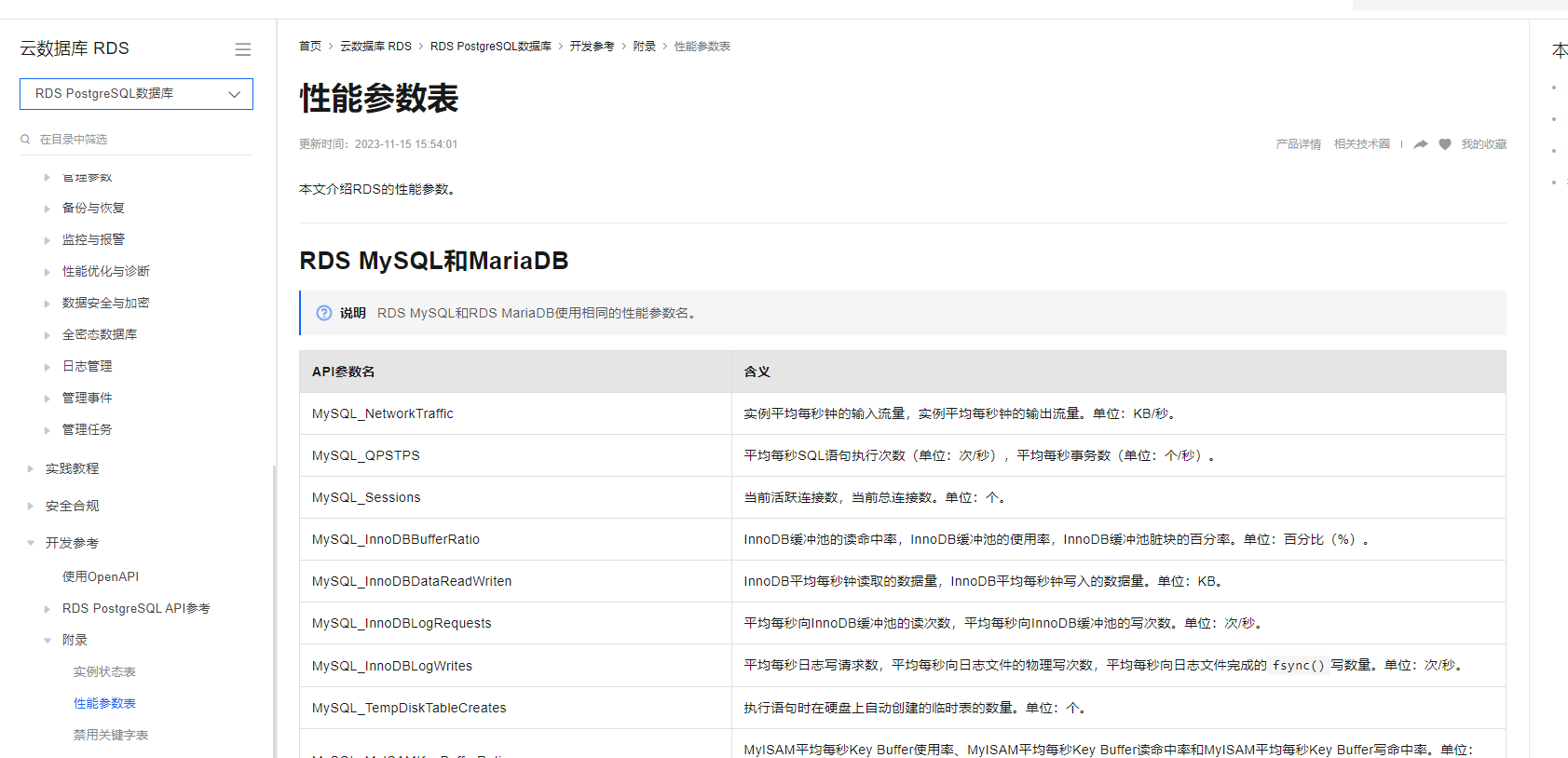Open the 日志管理 sidebar entry
The width and height of the screenshot is (1568, 758).
click(x=88, y=367)
